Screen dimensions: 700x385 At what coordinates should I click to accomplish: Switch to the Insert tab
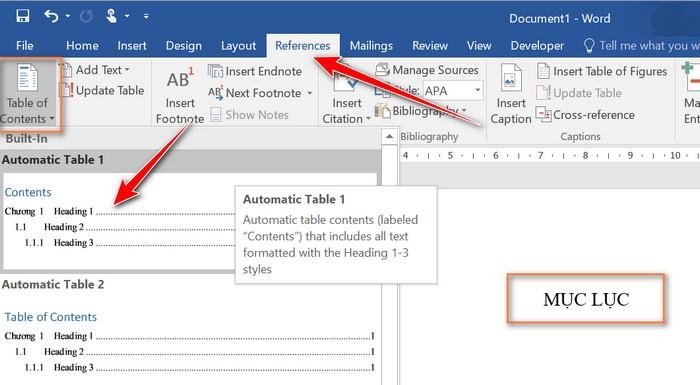(x=132, y=46)
